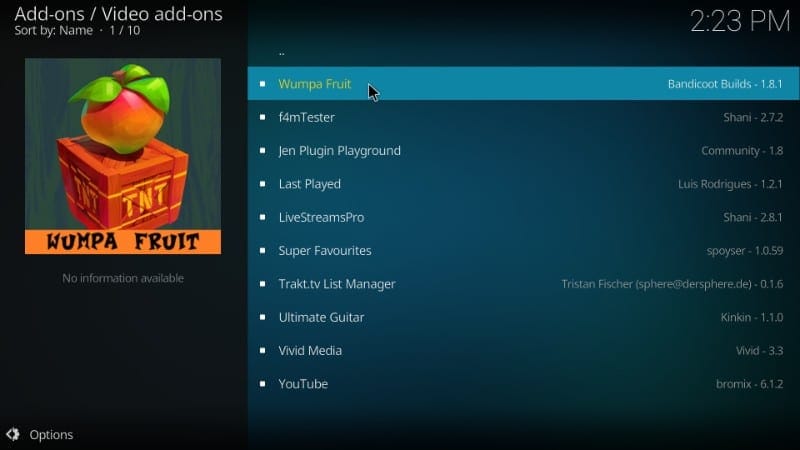Click the spoyser - 1.0.59 text
This screenshot has width=800, height=450.
pos(745,251)
